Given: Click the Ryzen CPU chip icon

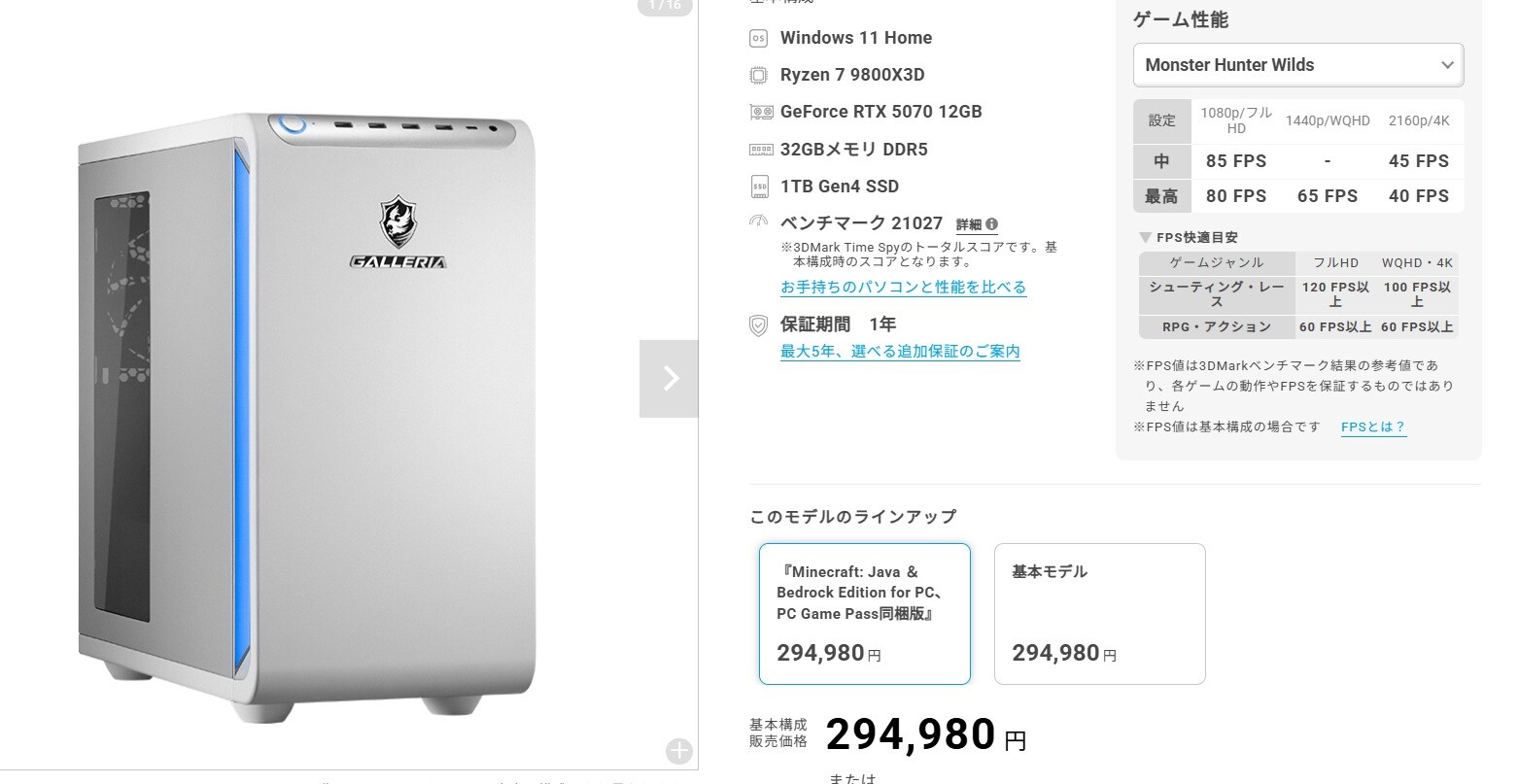Looking at the screenshot, I should pos(759,75).
